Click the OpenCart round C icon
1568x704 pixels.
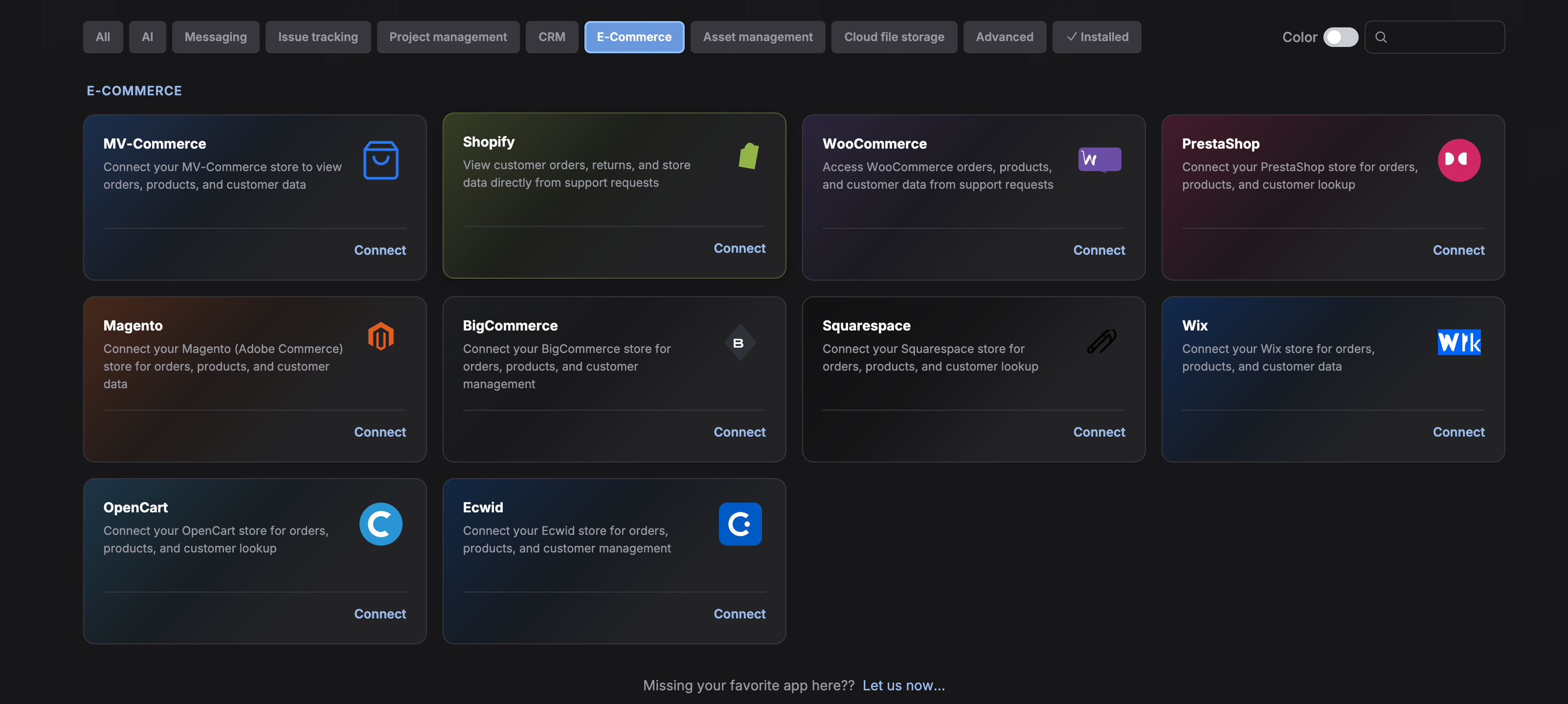coord(381,524)
